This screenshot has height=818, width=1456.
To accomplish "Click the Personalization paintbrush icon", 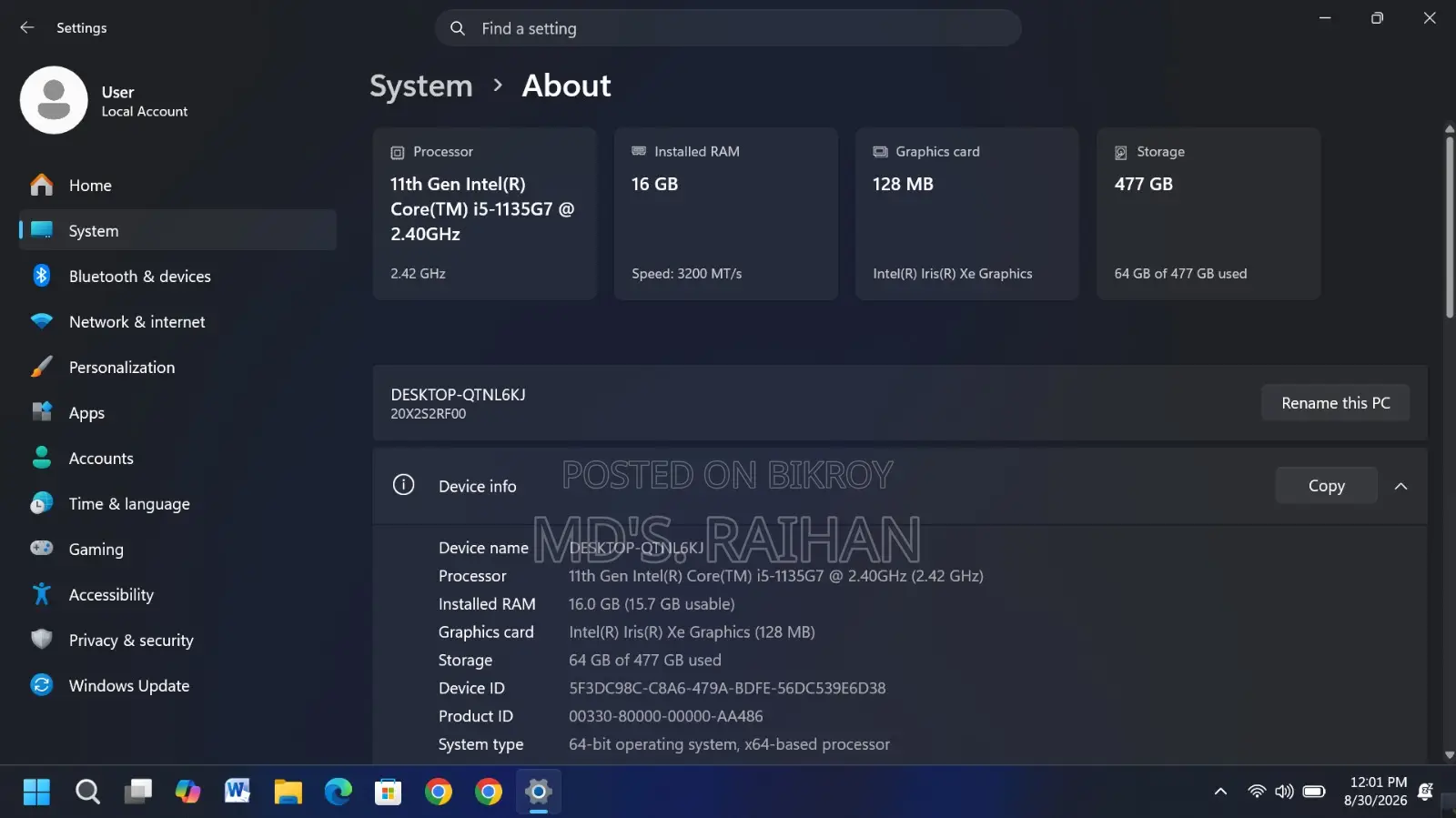I will [x=42, y=367].
